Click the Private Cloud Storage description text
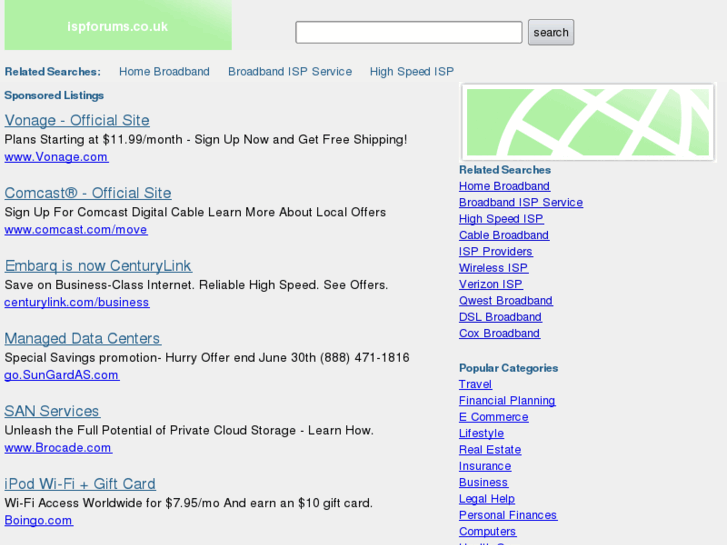727x545 pixels. pos(189,430)
